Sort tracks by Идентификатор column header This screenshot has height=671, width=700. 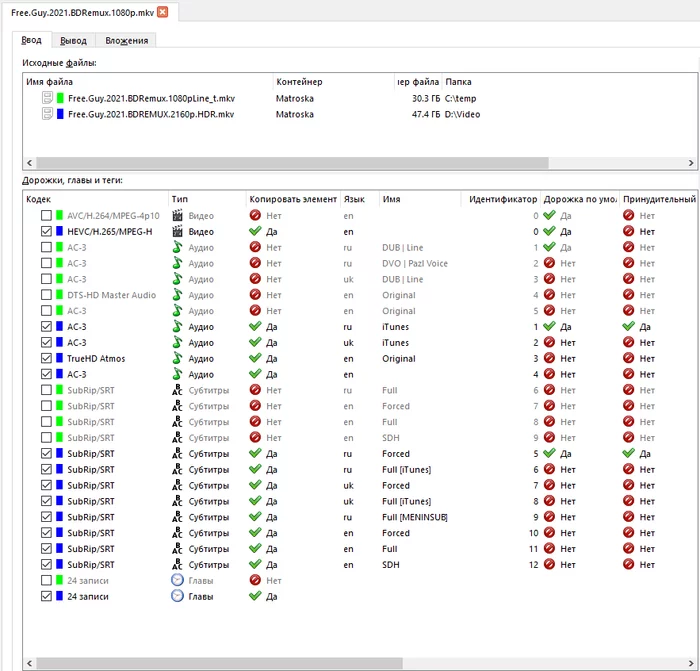(x=500, y=199)
